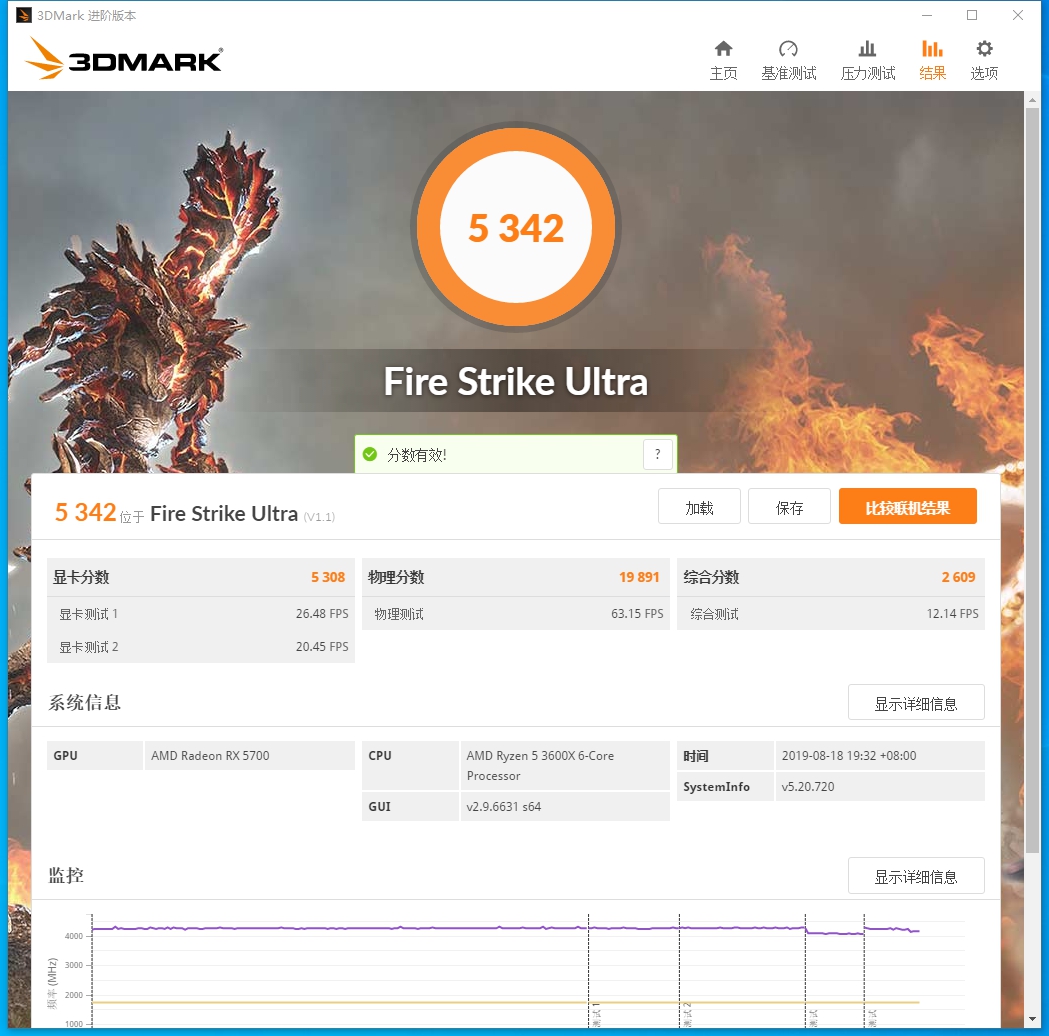This screenshot has height=1036, width=1049.
Task: Close the 3DMark window
Action: pyautogui.click(x=1018, y=15)
